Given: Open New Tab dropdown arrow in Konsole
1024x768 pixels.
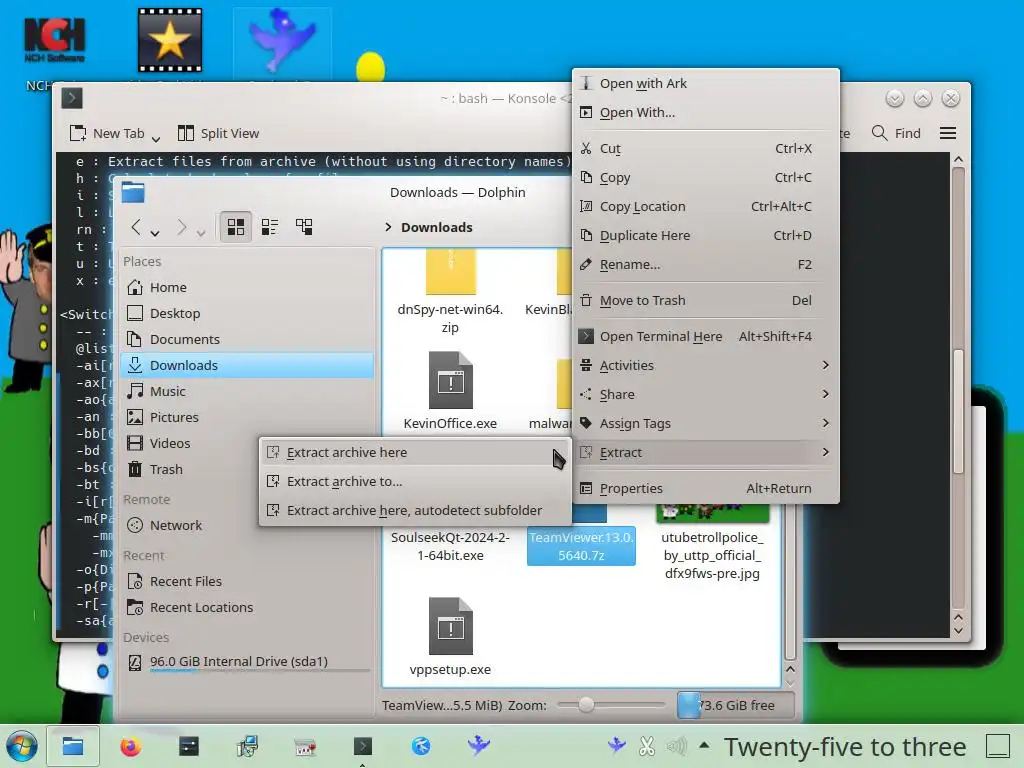Looking at the screenshot, I should 155,138.
